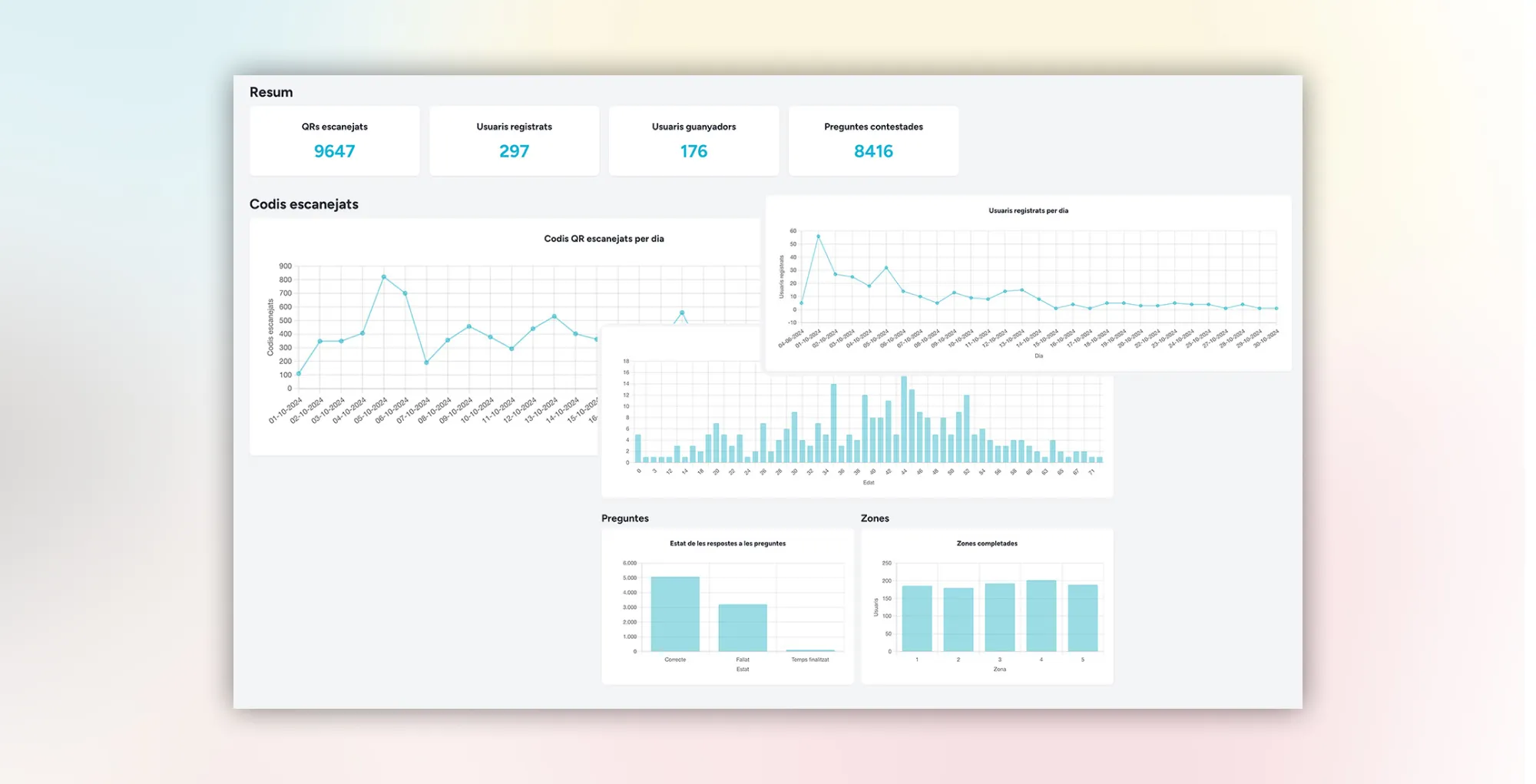Viewport: 1536px width, 784px height.
Task: Click the Zona 2 bar in Zones completades
Action: point(958,620)
